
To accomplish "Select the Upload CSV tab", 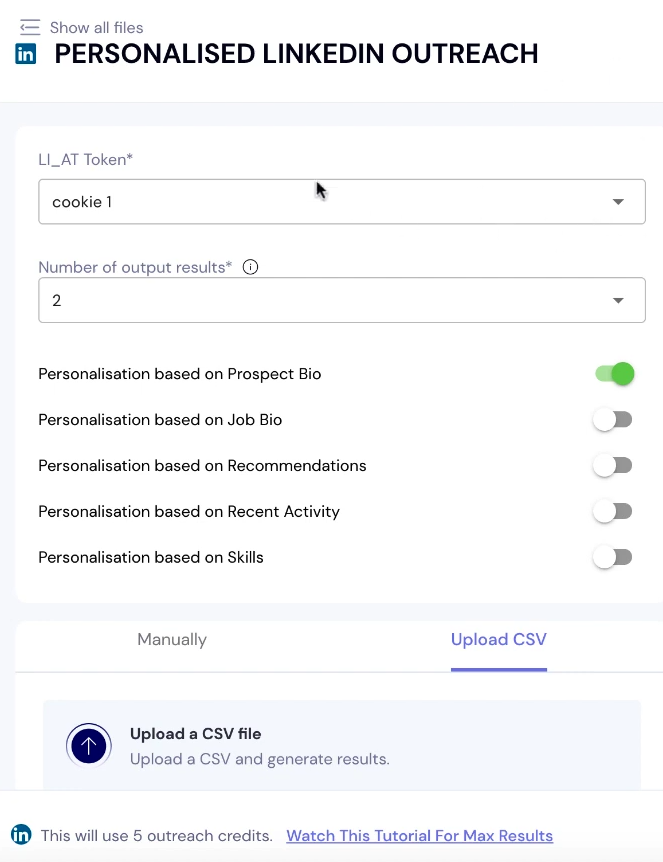I will [x=499, y=639].
